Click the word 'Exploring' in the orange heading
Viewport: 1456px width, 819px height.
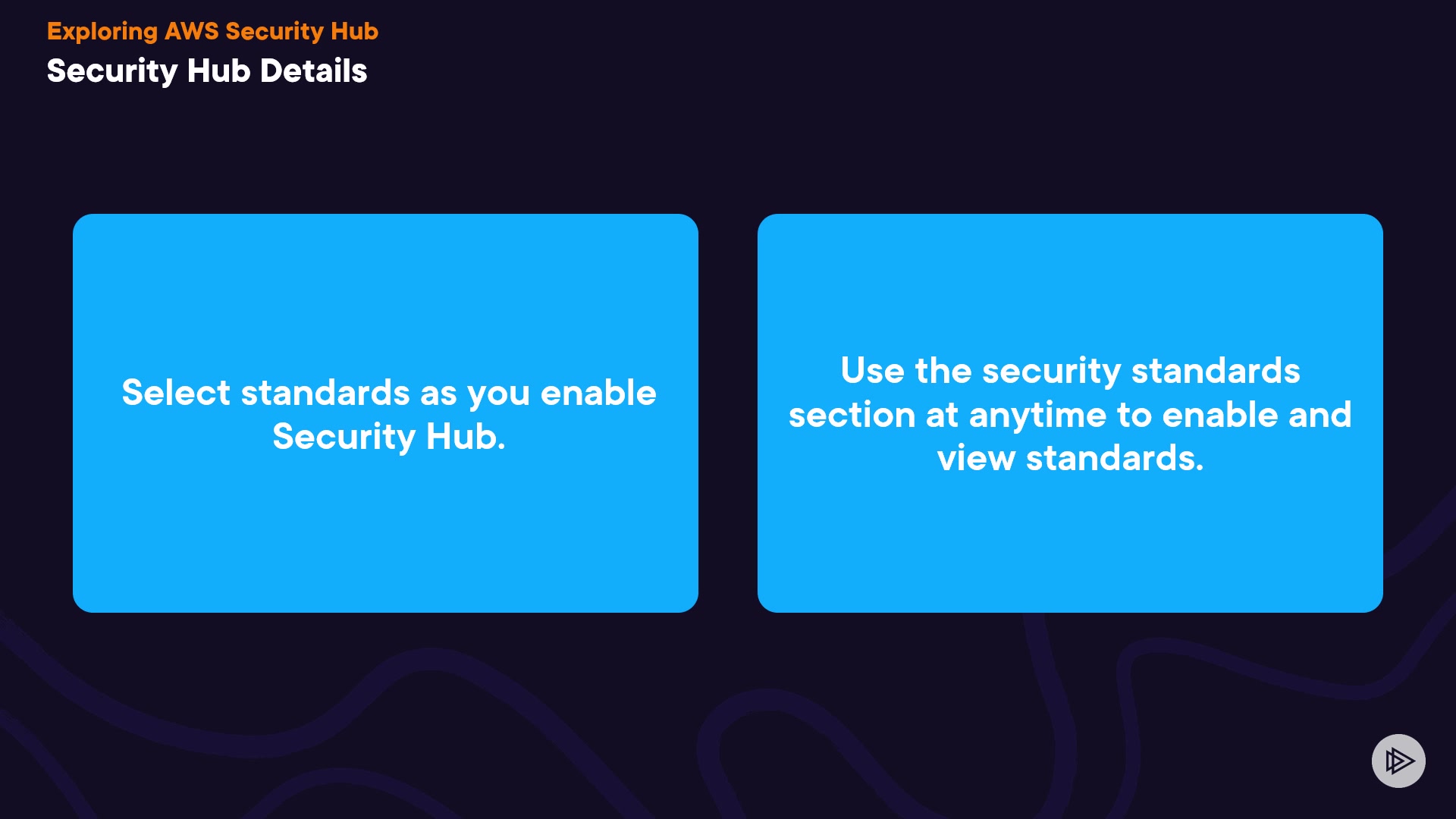tap(102, 31)
